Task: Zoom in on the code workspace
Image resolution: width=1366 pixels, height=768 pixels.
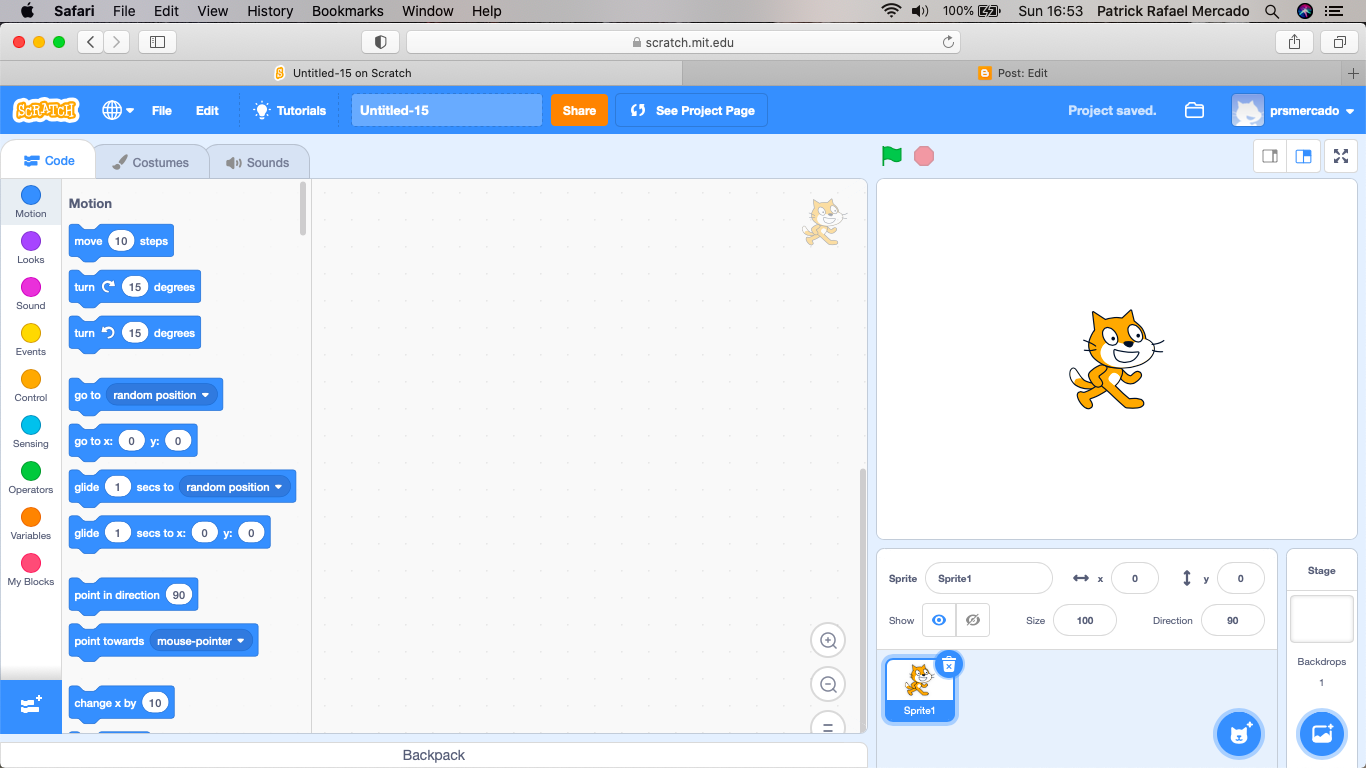Action: tap(828, 640)
